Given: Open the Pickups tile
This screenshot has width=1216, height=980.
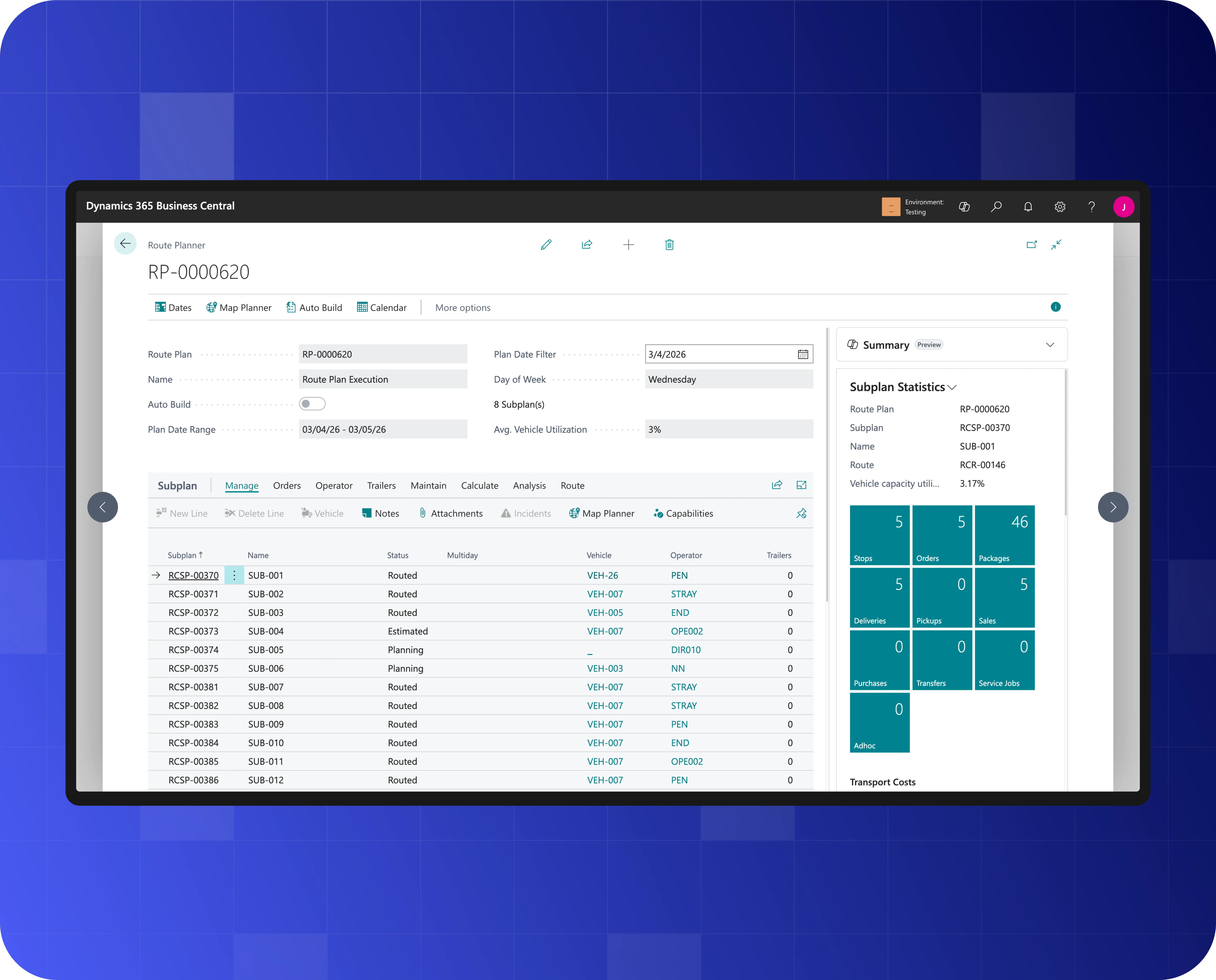Looking at the screenshot, I should point(942,598).
